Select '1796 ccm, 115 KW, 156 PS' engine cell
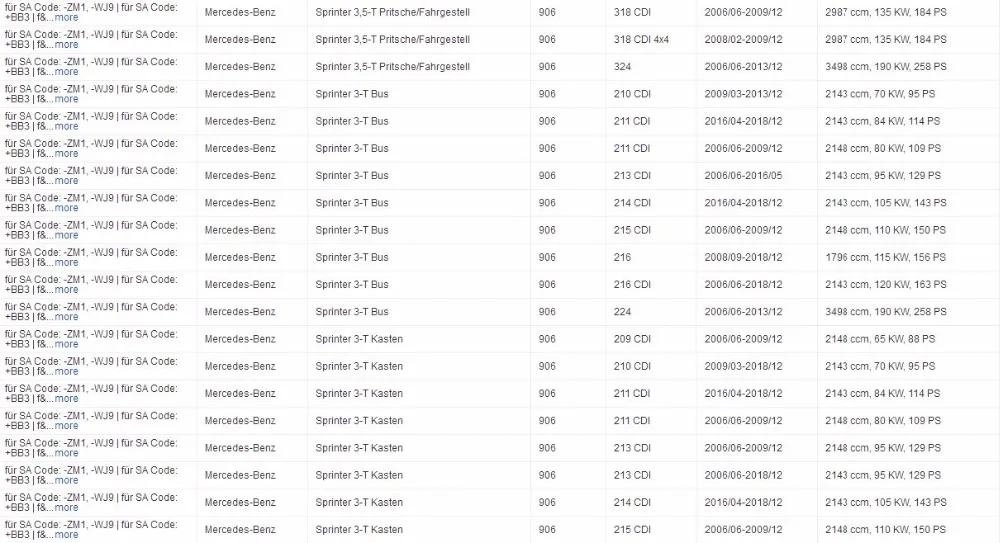The height and width of the screenshot is (543, 1000). pyautogui.click(x=885, y=257)
